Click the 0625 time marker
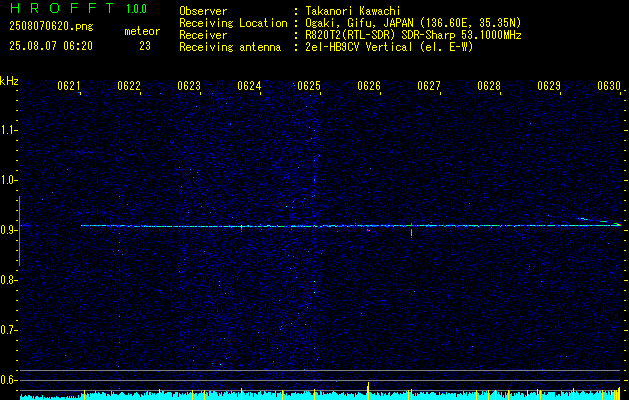Viewport: 629px width, 400px height. [x=309, y=86]
